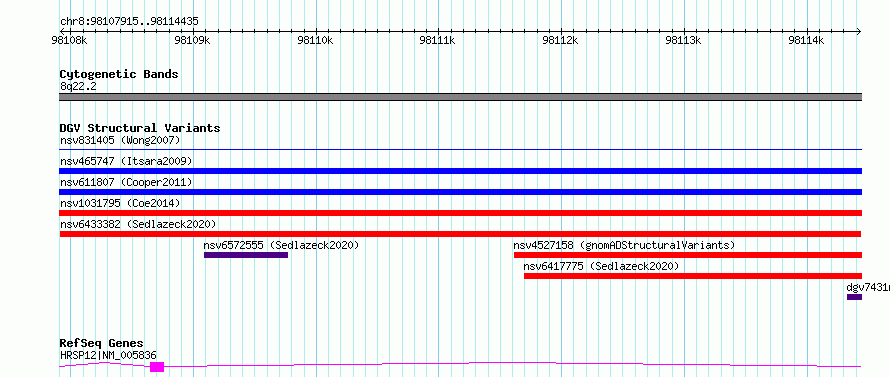Viewport: 890px width, 377px height.
Task: Click the nsv831405 (Wong2007) thin blue variant line
Action: [x=460, y=150]
